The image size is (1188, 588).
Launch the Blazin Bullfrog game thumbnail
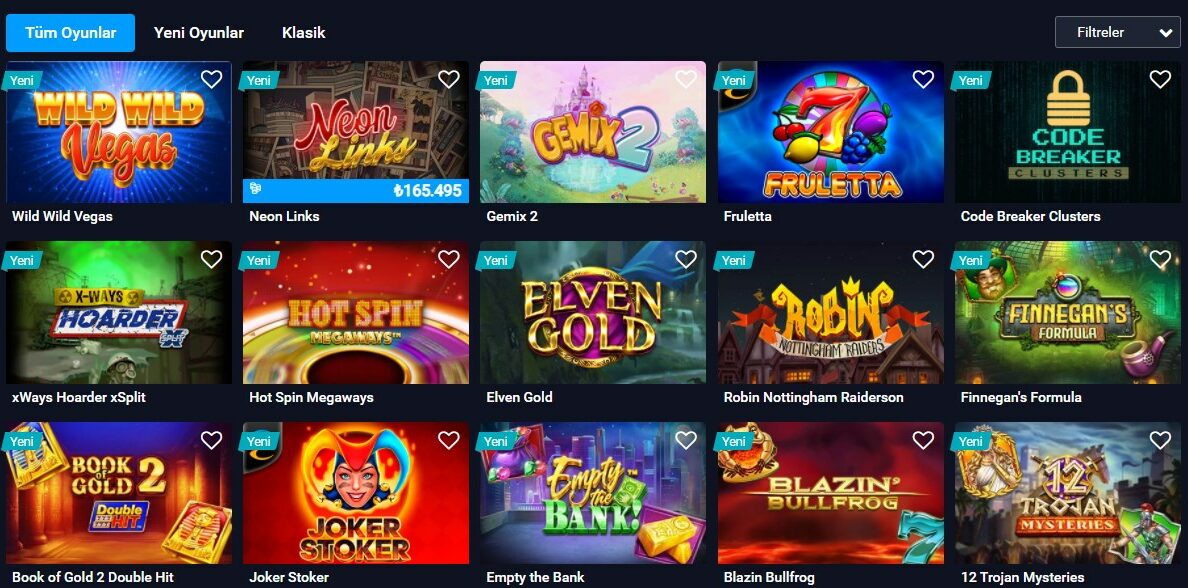point(830,493)
